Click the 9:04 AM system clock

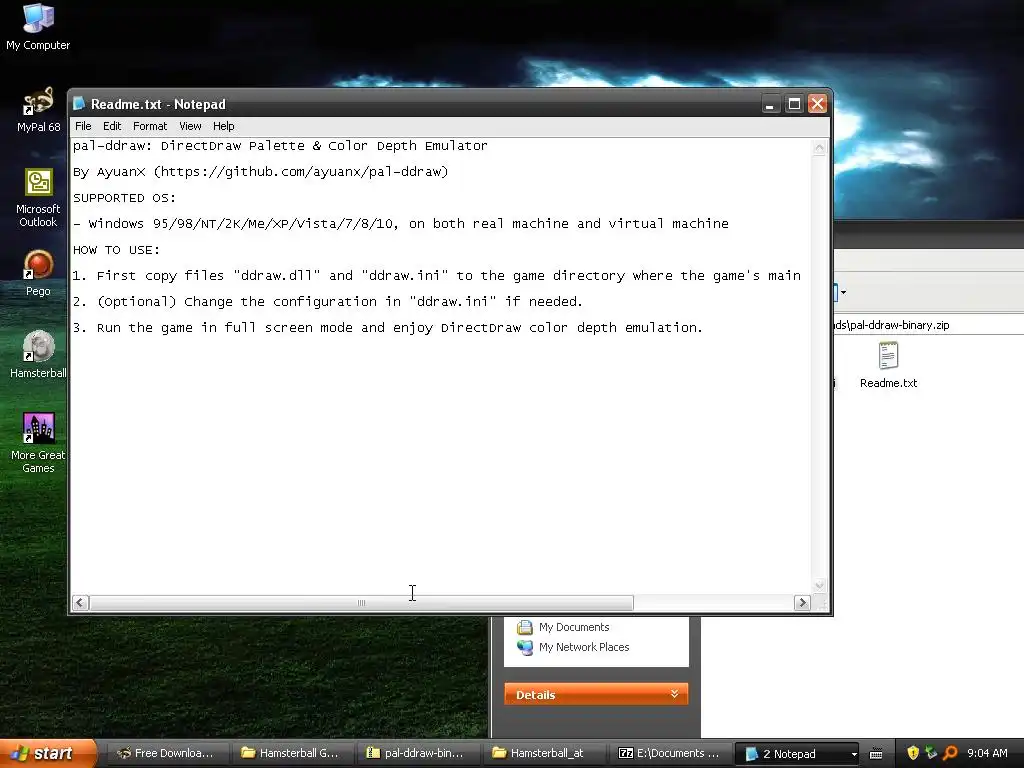[987, 753]
